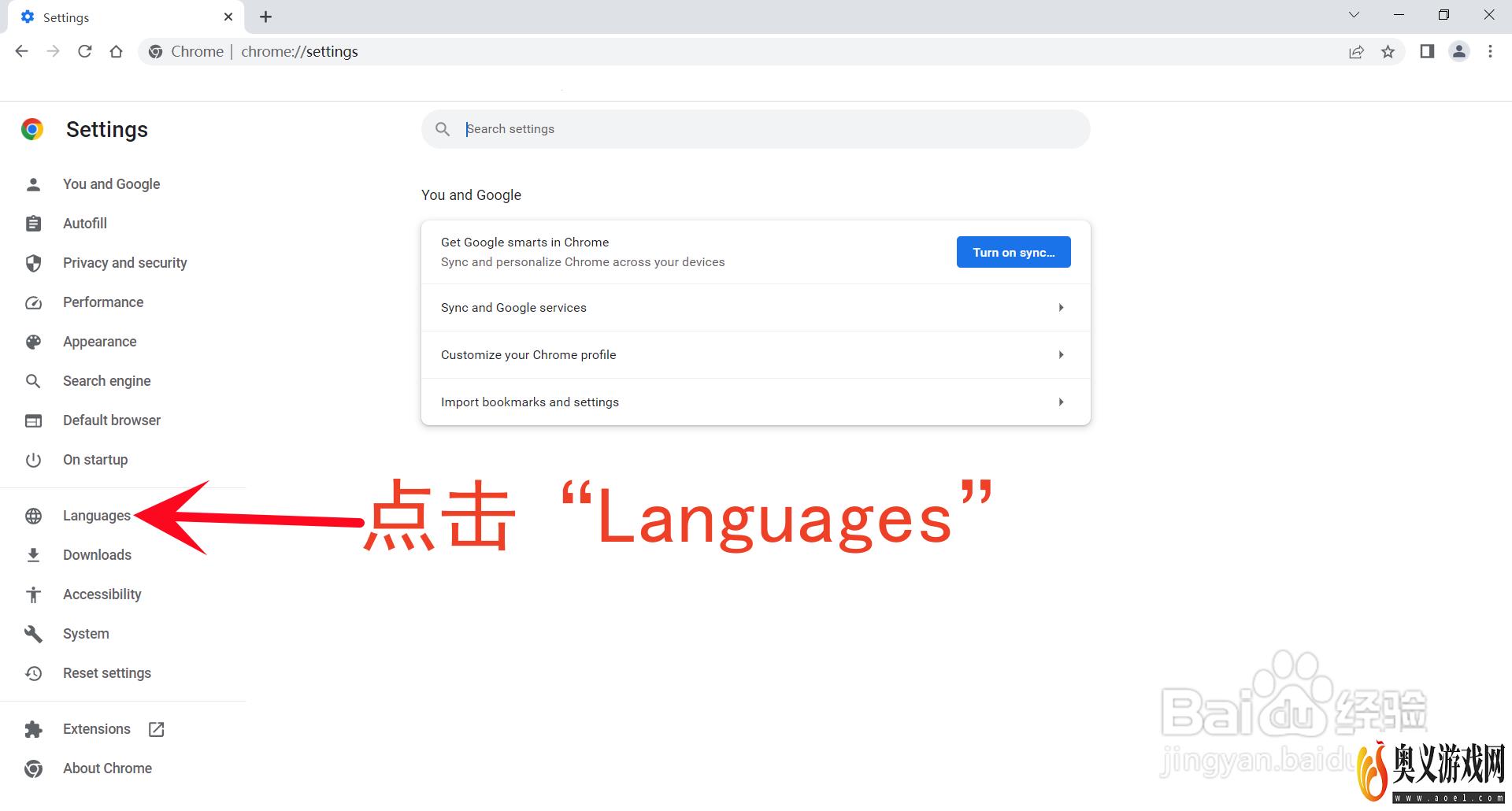
Task: Go to the Home page icon
Action: click(116, 51)
